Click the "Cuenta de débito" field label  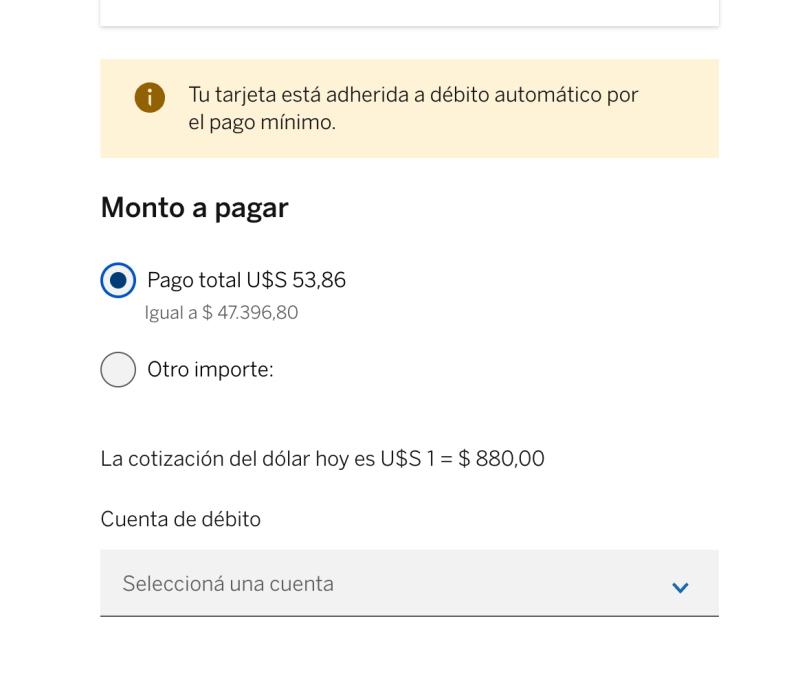point(180,519)
